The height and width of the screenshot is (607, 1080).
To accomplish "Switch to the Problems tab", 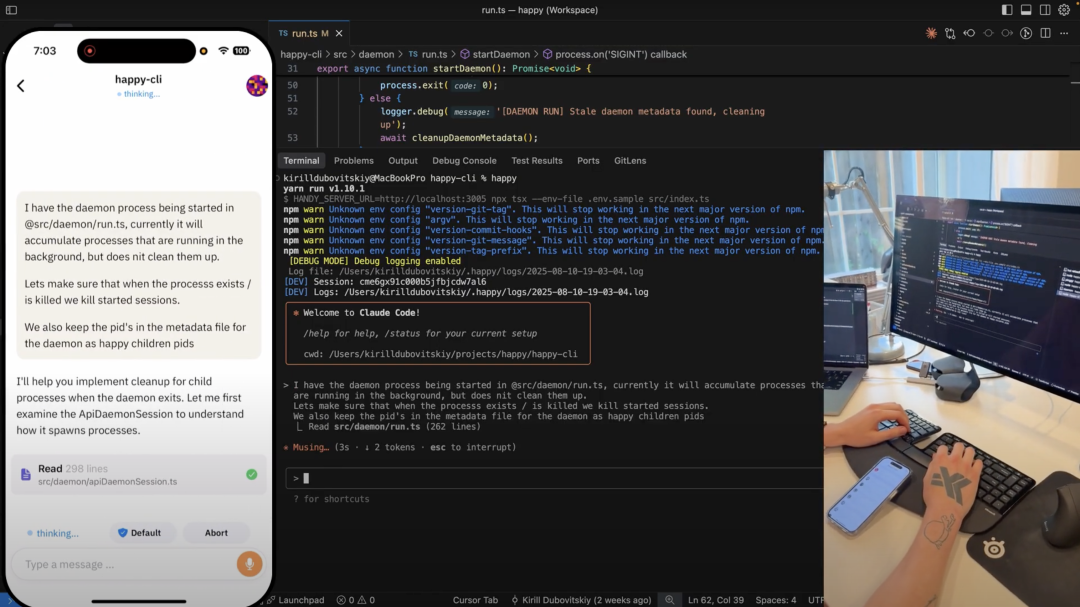I will tap(353, 160).
